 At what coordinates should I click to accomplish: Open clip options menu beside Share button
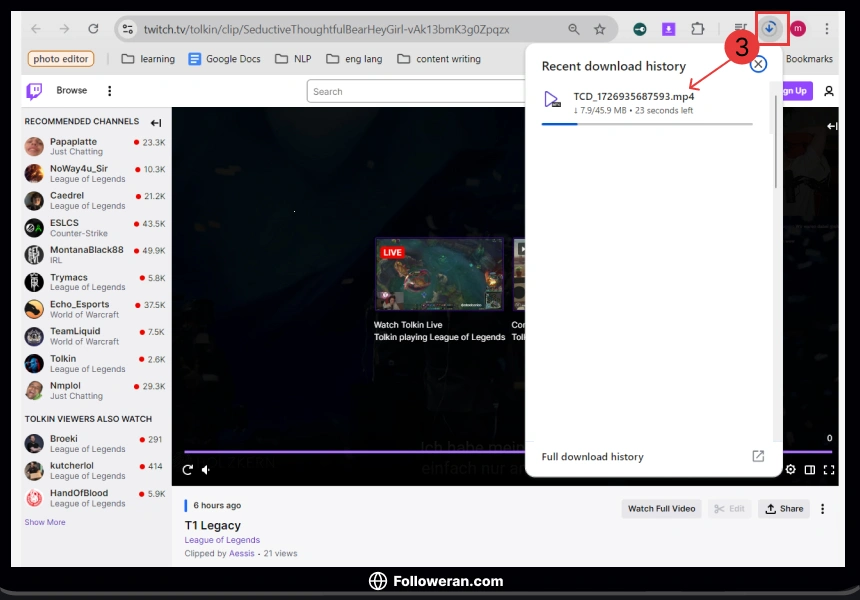tap(823, 508)
